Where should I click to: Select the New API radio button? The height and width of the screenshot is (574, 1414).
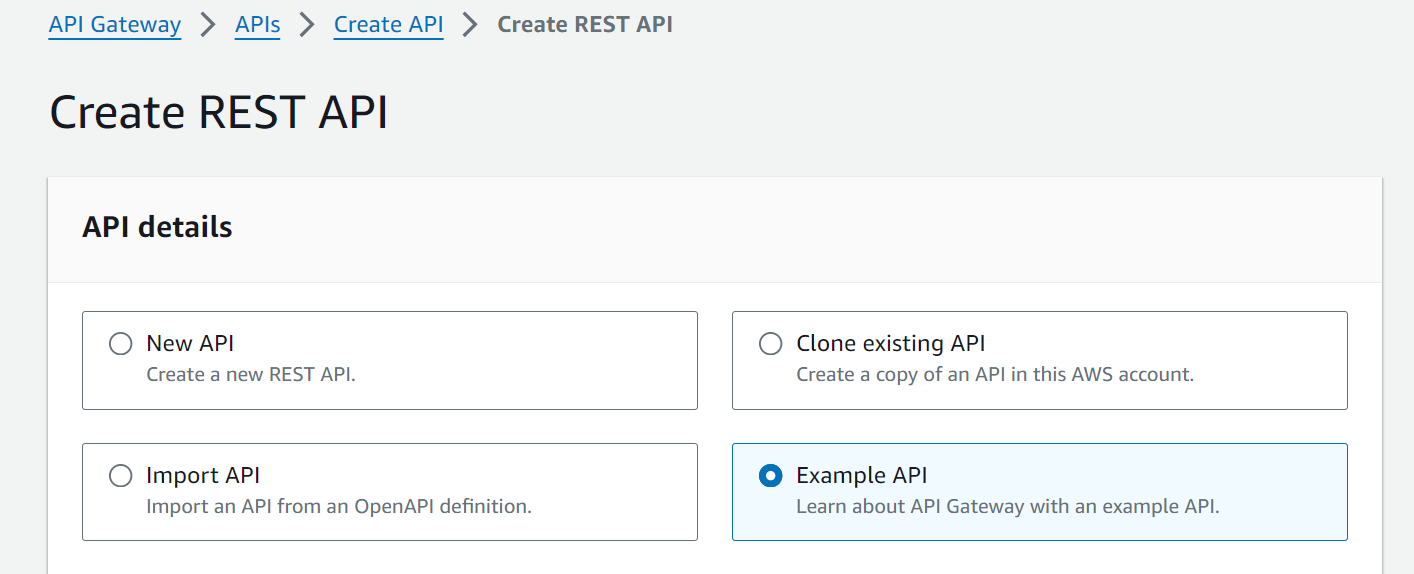point(120,344)
